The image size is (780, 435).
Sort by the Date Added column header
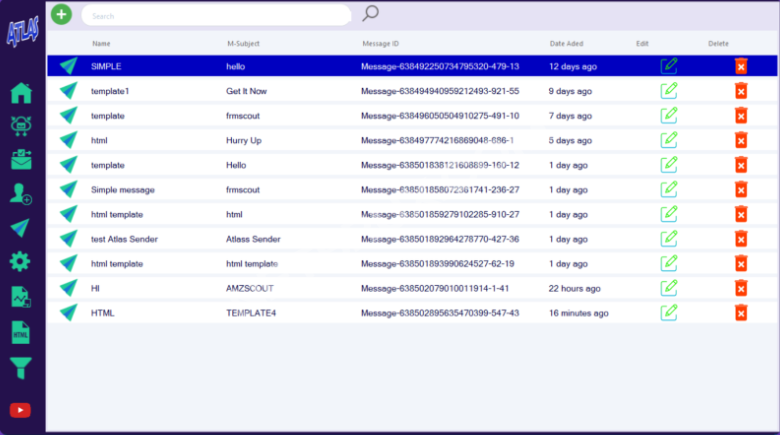pyautogui.click(x=566, y=44)
